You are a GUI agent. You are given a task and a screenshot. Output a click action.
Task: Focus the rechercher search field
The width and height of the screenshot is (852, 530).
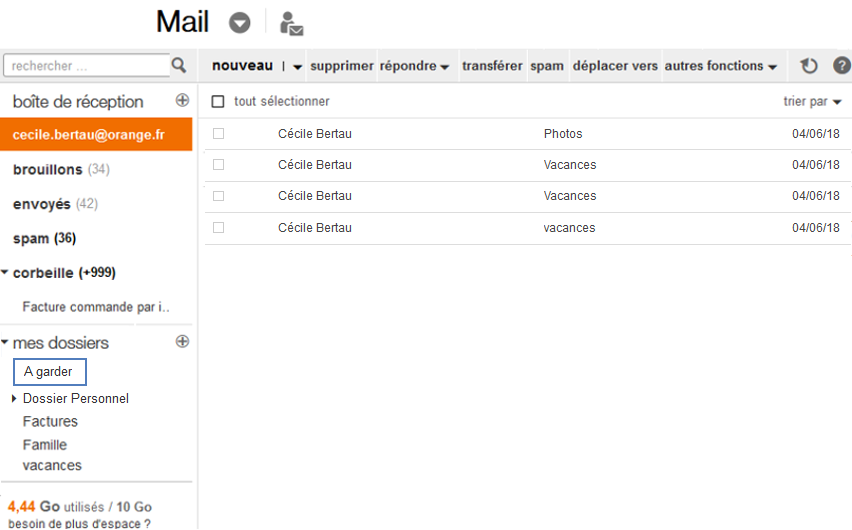(87, 66)
